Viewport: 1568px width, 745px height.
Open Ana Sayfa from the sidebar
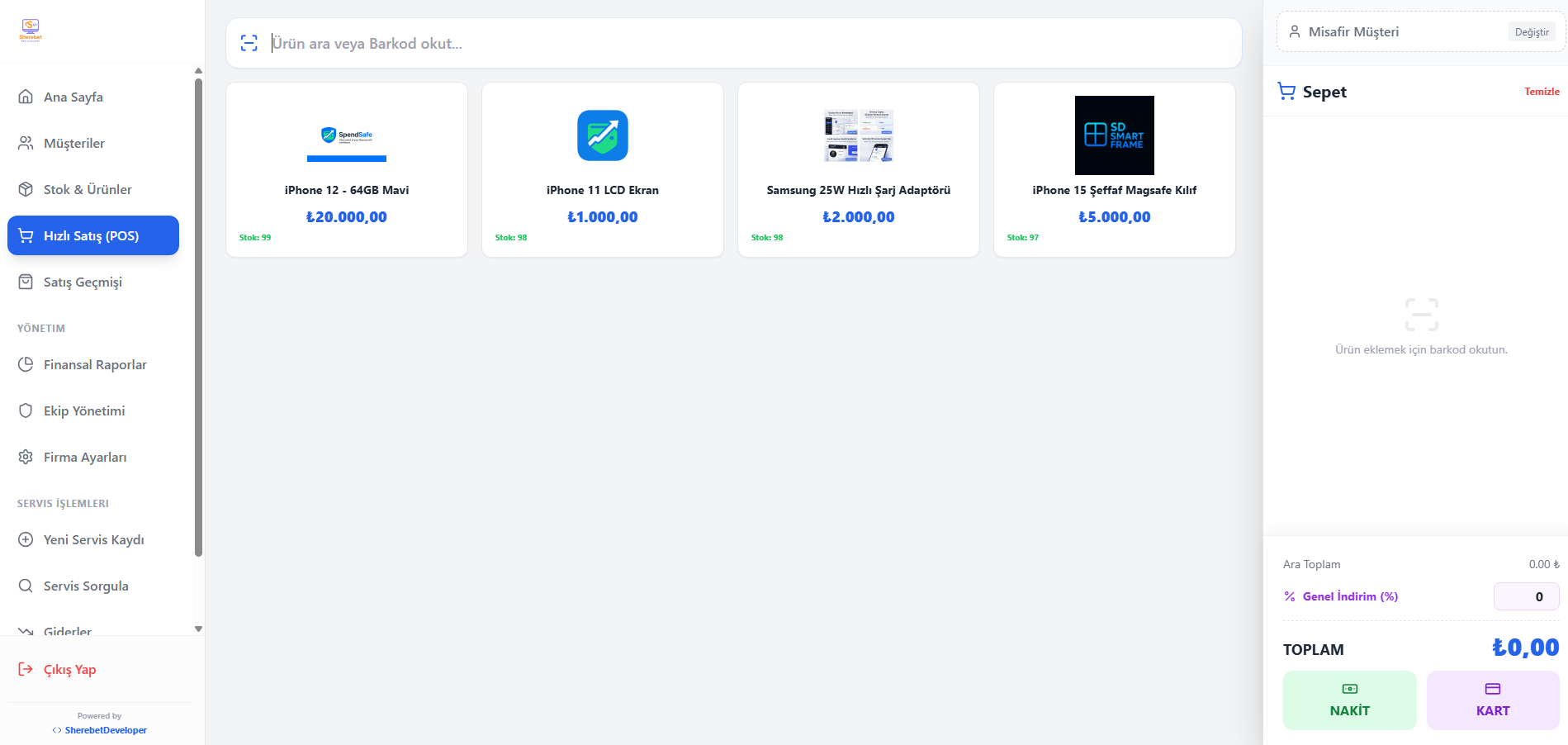[73, 97]
